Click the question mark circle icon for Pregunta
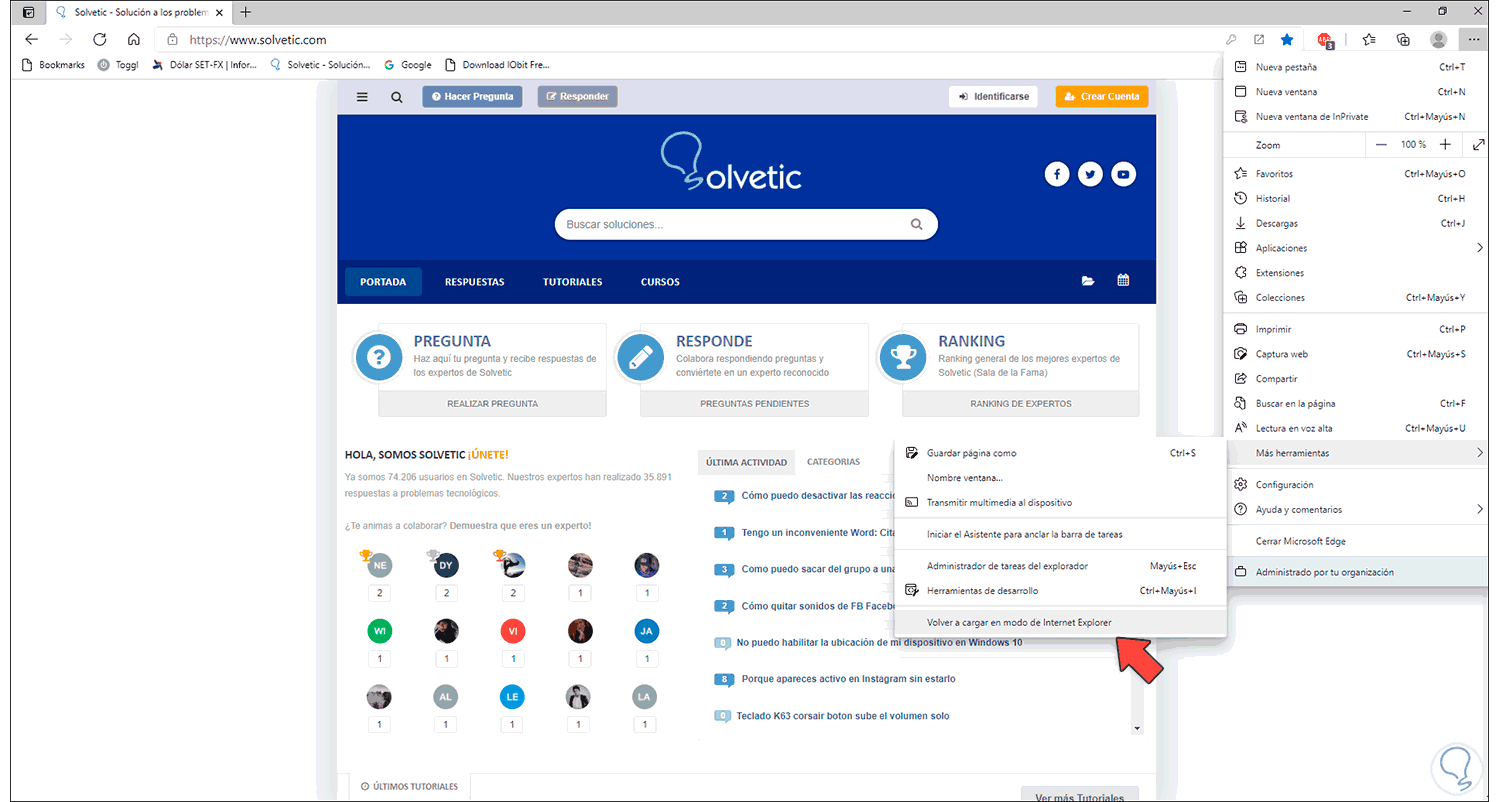The height and width of the screenshot is (802, 1500). [x=379, y=357]
